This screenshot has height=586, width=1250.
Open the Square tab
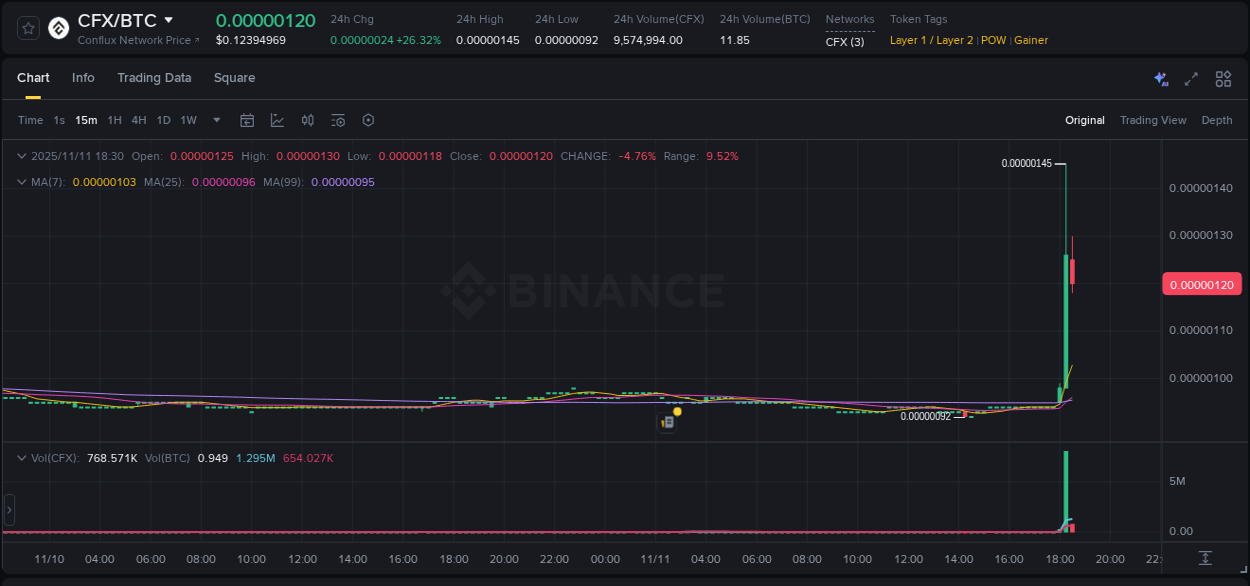[x=234, y=78]
